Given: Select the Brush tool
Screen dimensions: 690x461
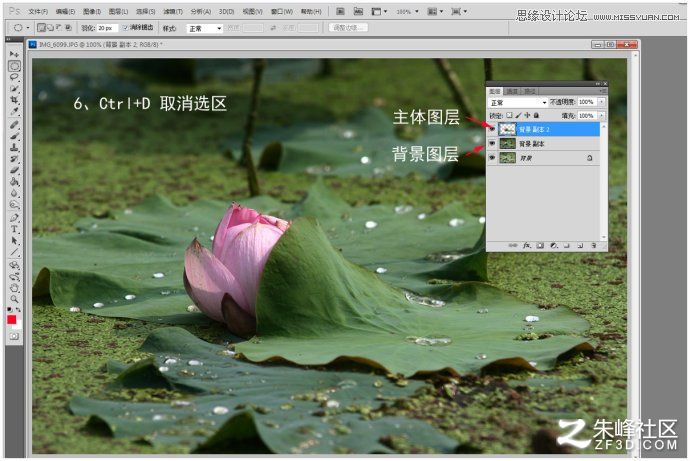Looking at the screenshot, I should click(x=15, y=136).
